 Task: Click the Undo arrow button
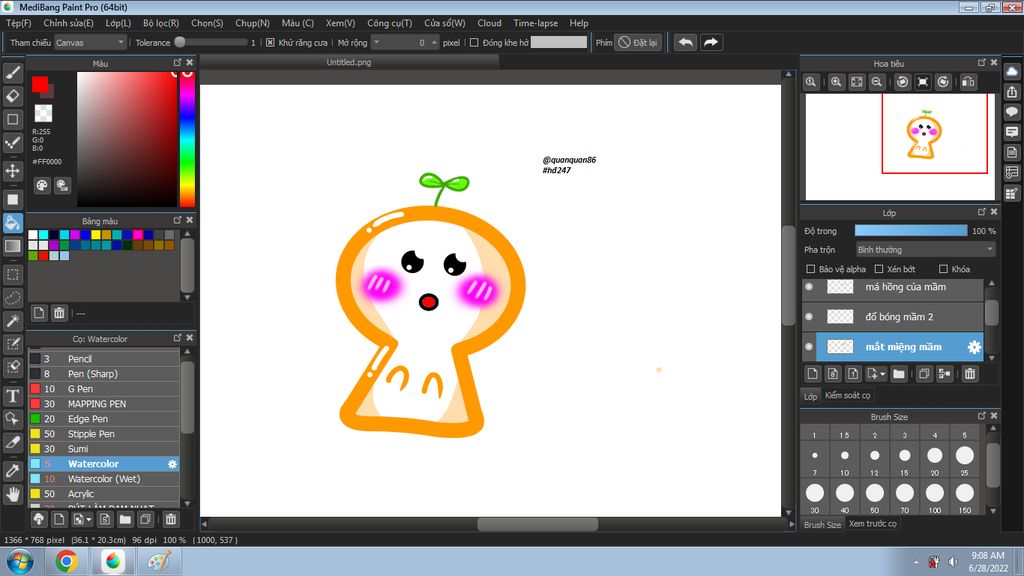[x=685, y=42]
